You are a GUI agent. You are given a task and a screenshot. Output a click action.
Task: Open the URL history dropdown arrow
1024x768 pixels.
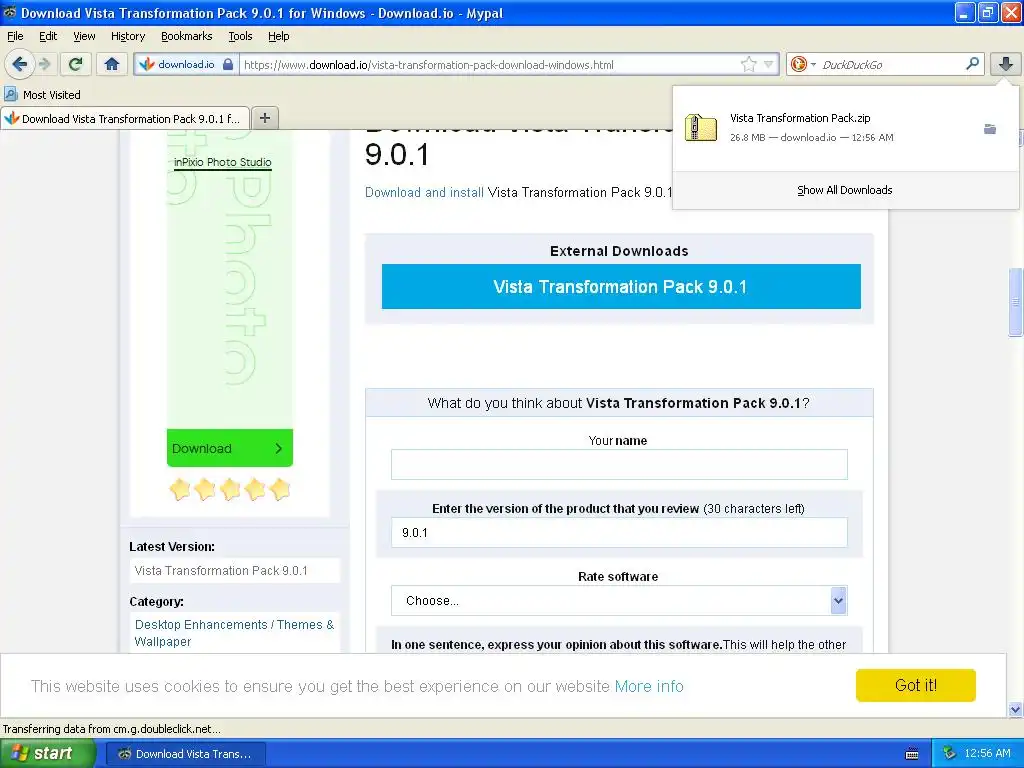coord(768,64)
